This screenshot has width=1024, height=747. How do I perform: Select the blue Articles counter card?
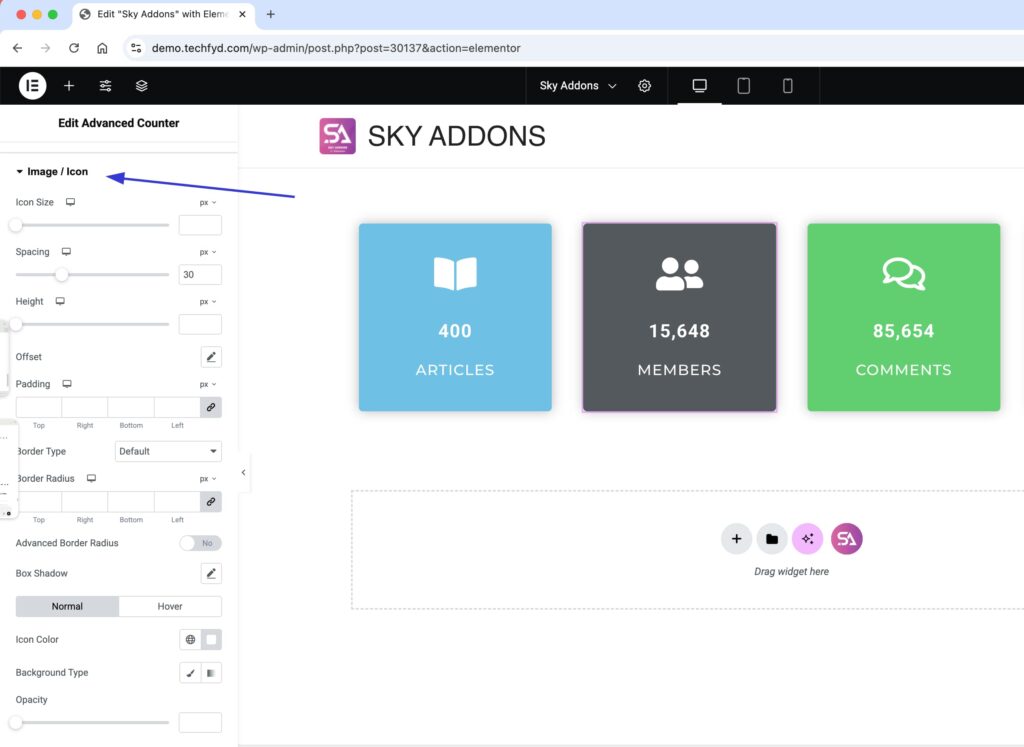[x=455, y=317]
